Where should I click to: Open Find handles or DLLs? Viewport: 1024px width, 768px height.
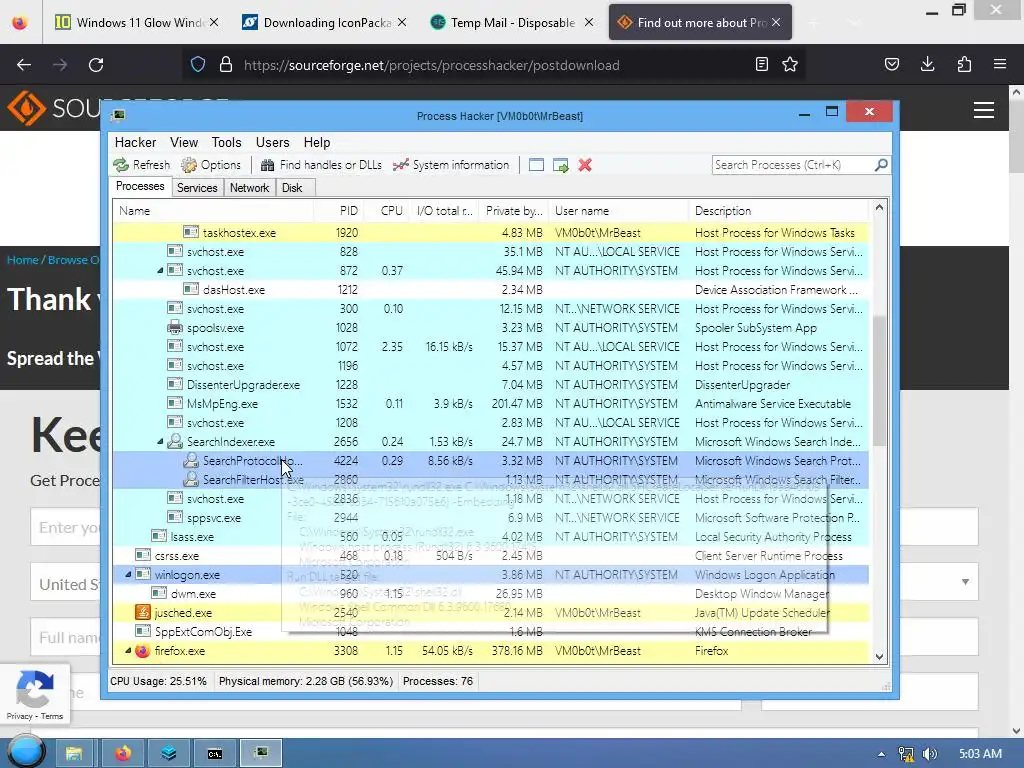pos(321,165)
